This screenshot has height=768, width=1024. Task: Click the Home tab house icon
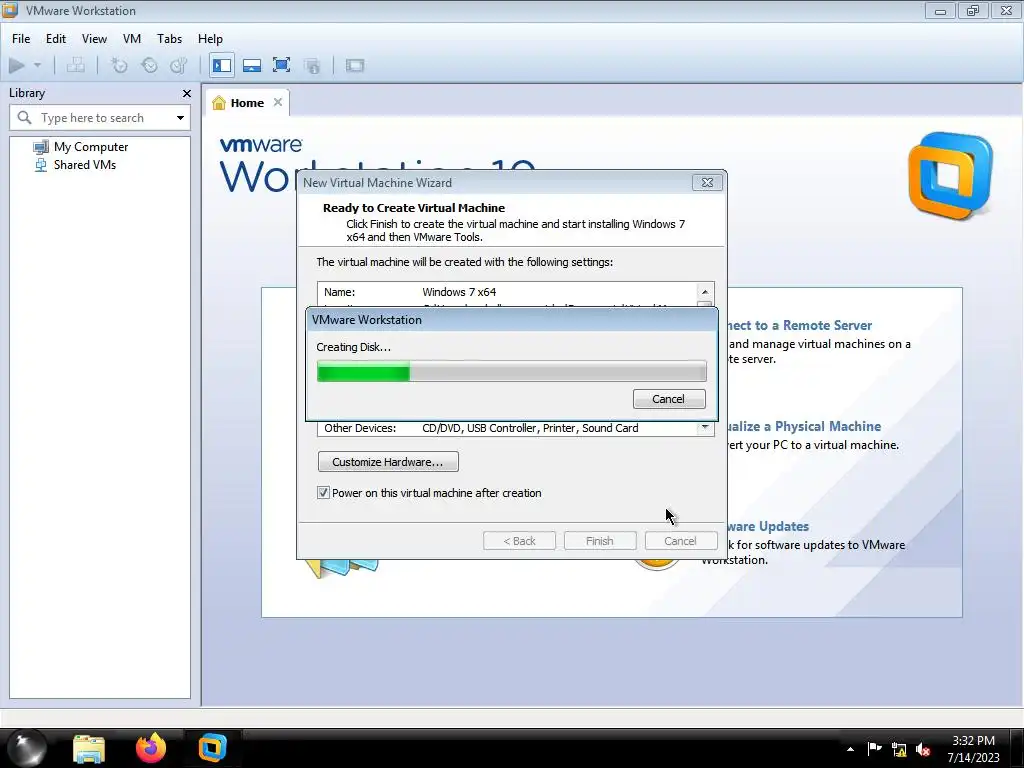(x=219, y=103)
